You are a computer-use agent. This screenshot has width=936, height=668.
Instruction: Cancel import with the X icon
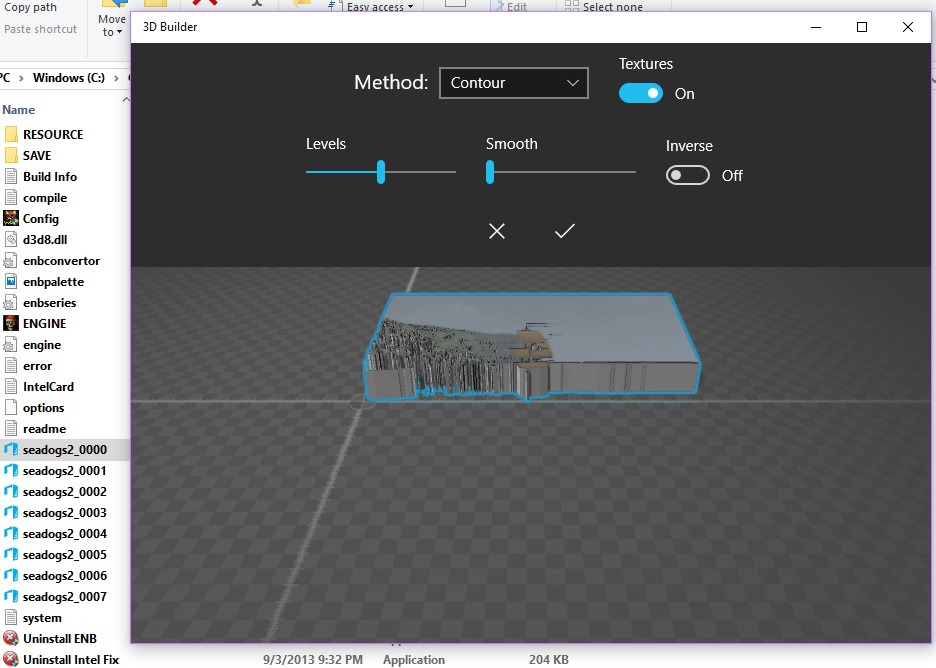point(497,231)
